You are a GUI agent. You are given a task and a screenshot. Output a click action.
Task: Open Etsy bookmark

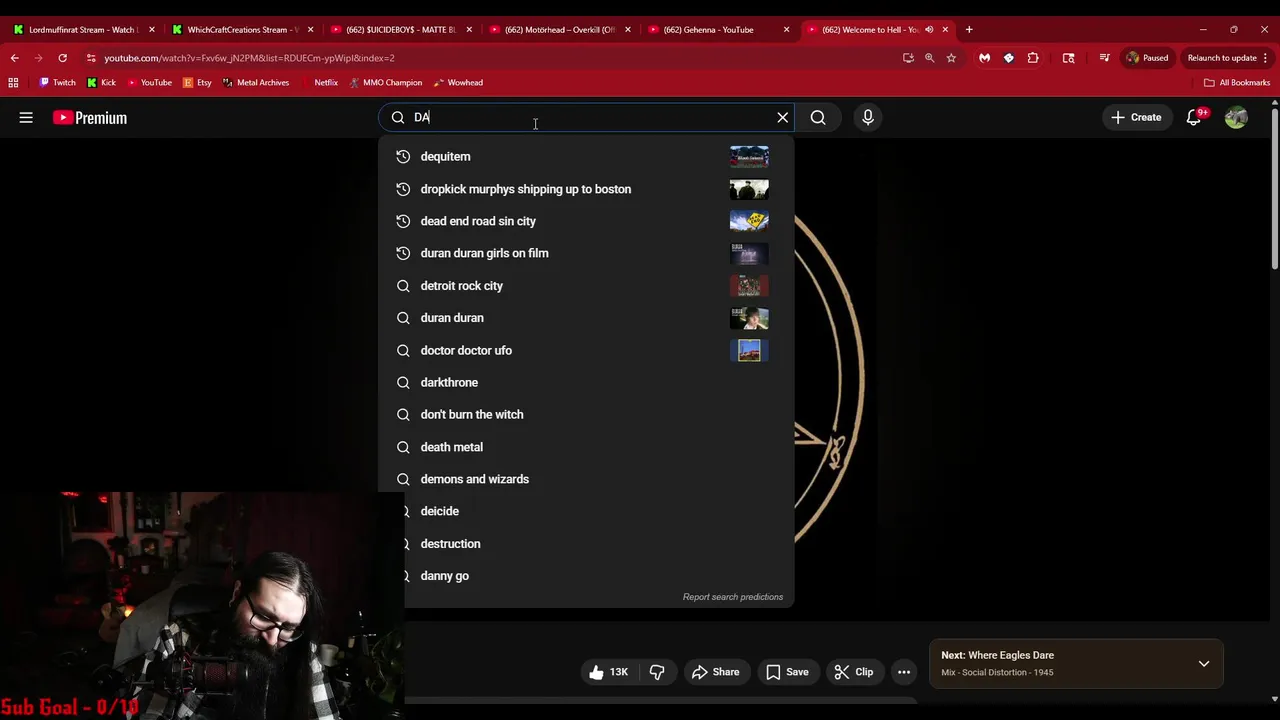pyautogui.click(x=197, y=83)
